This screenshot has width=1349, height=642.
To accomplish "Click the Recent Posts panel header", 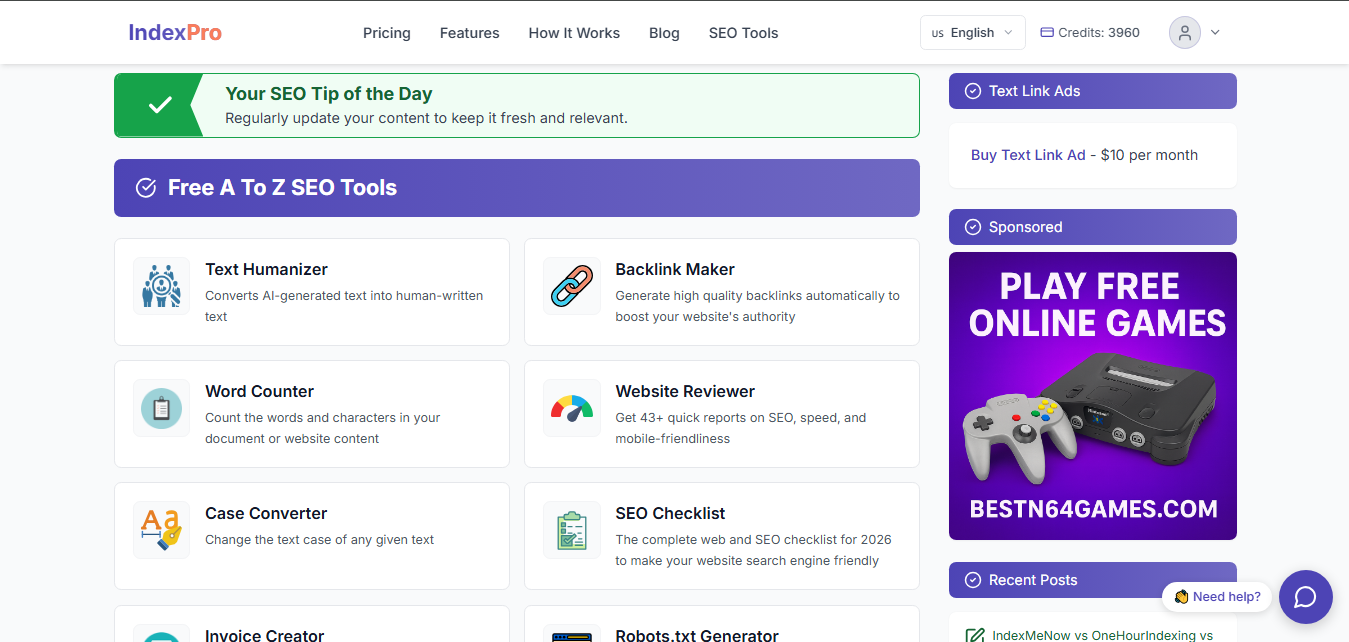I will (x=1093, y=580).
